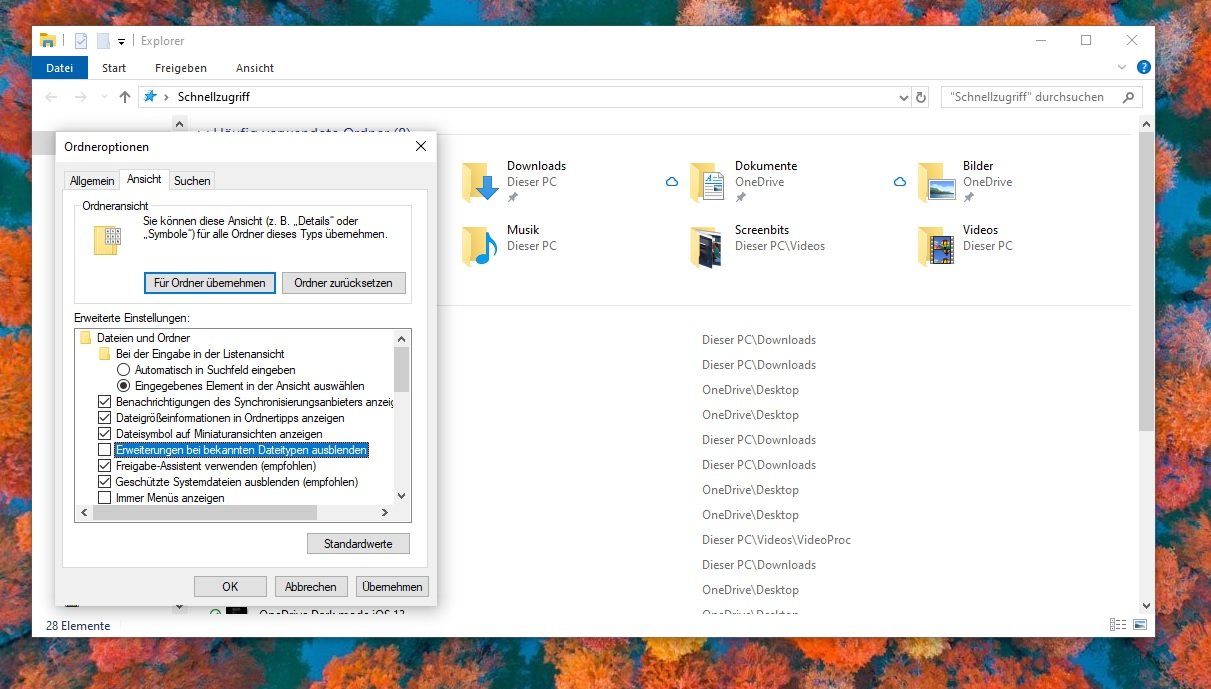Click the Quick access star icon in address bar
The height and width of the screenshot is (689, 1211).
(x=151, y=97)
